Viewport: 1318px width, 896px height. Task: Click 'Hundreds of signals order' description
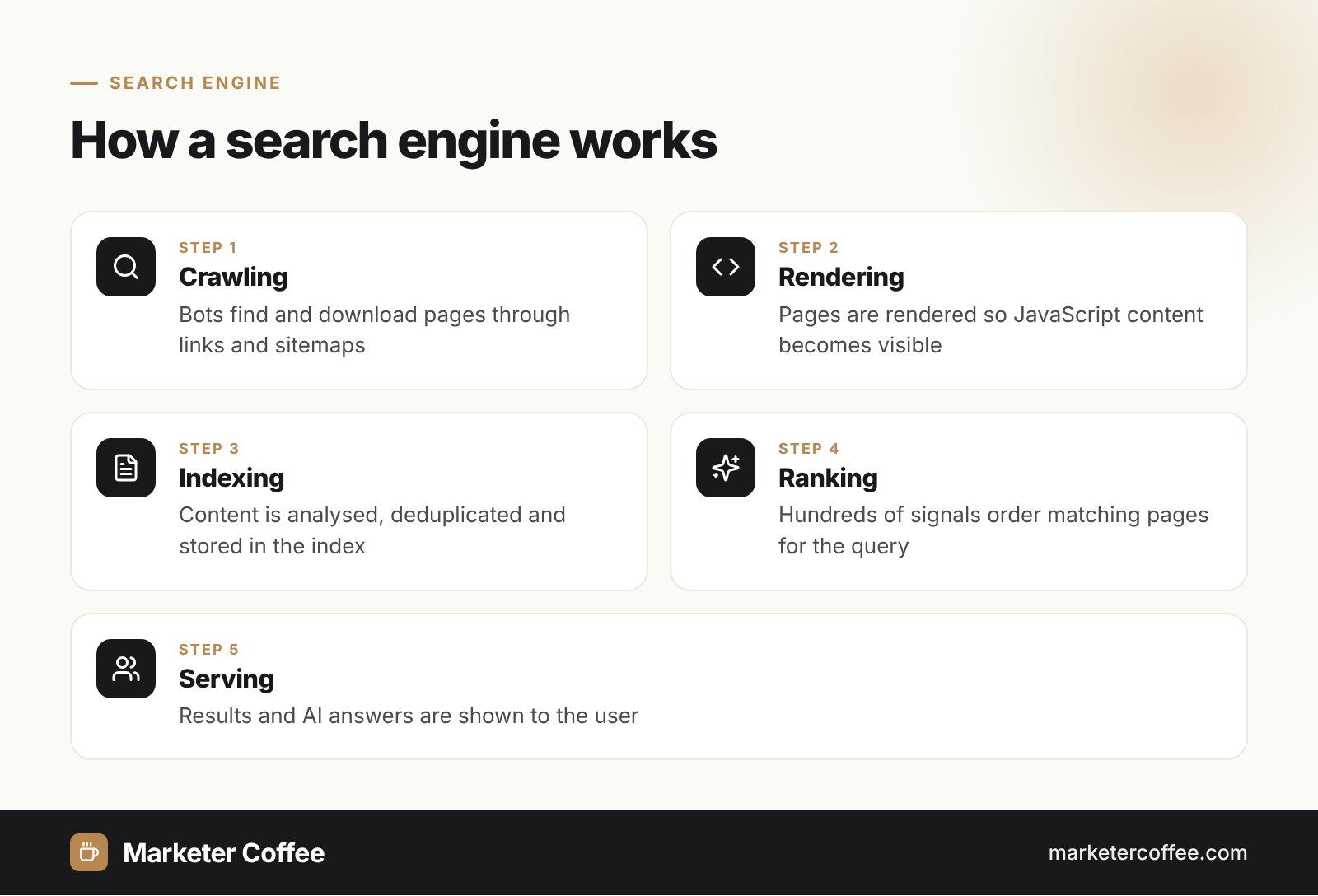pyautogui.click(x=993, y=530)
